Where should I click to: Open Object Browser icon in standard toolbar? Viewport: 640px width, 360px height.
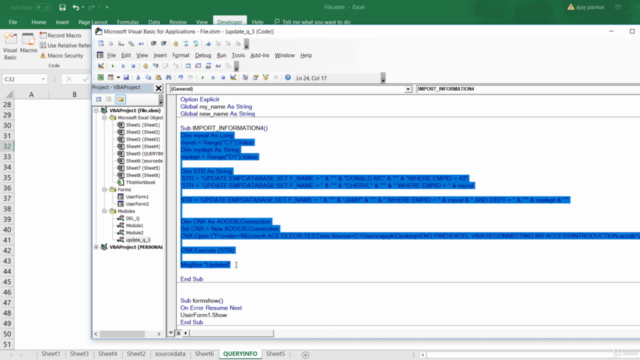[x=266, y=78]
